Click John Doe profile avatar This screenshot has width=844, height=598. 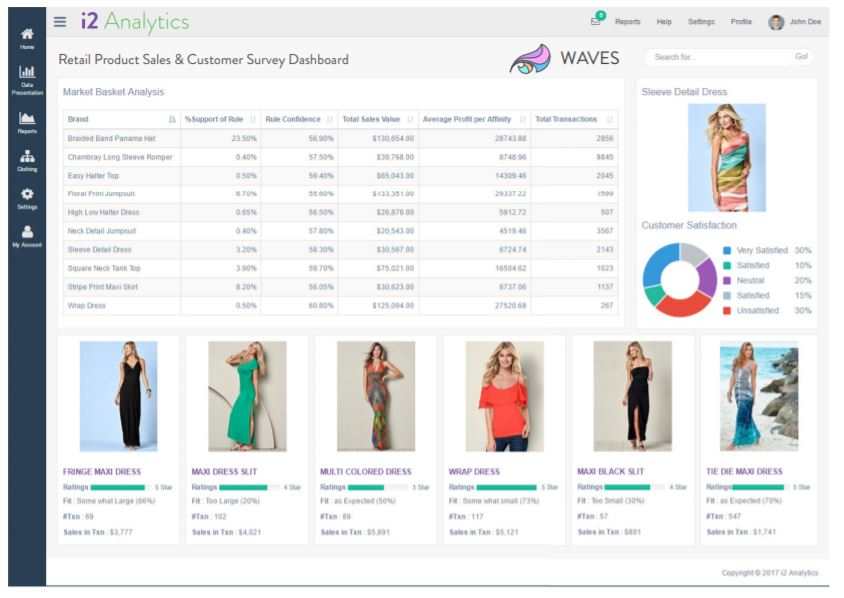tap(776, 22)
